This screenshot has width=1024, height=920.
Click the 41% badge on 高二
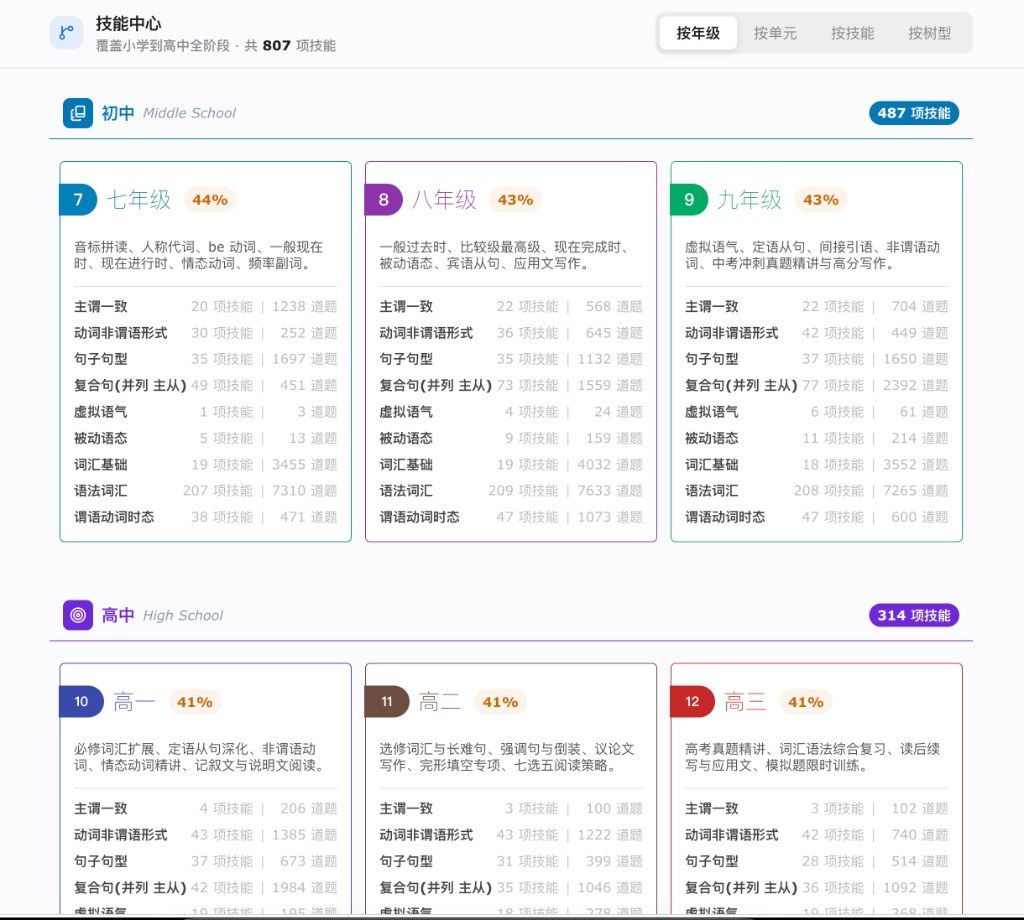coord(500,702)
